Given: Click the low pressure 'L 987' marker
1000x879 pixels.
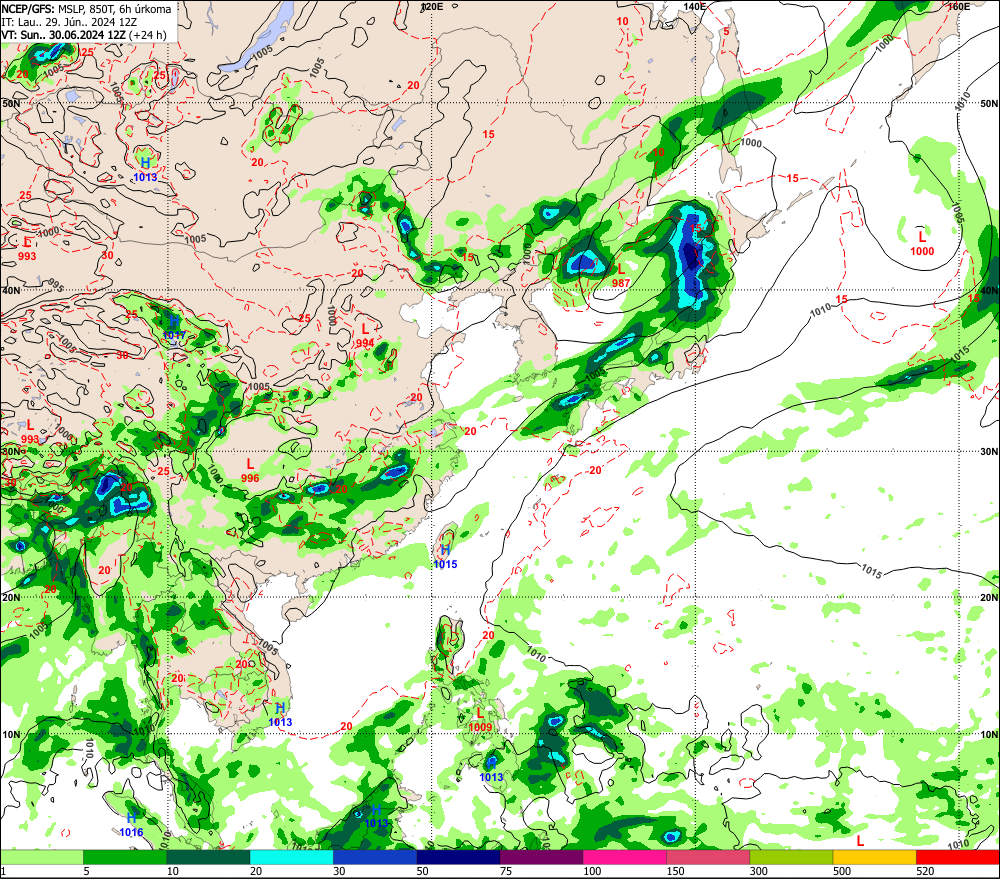Looking at the screenshot, I should pos(621,276).
